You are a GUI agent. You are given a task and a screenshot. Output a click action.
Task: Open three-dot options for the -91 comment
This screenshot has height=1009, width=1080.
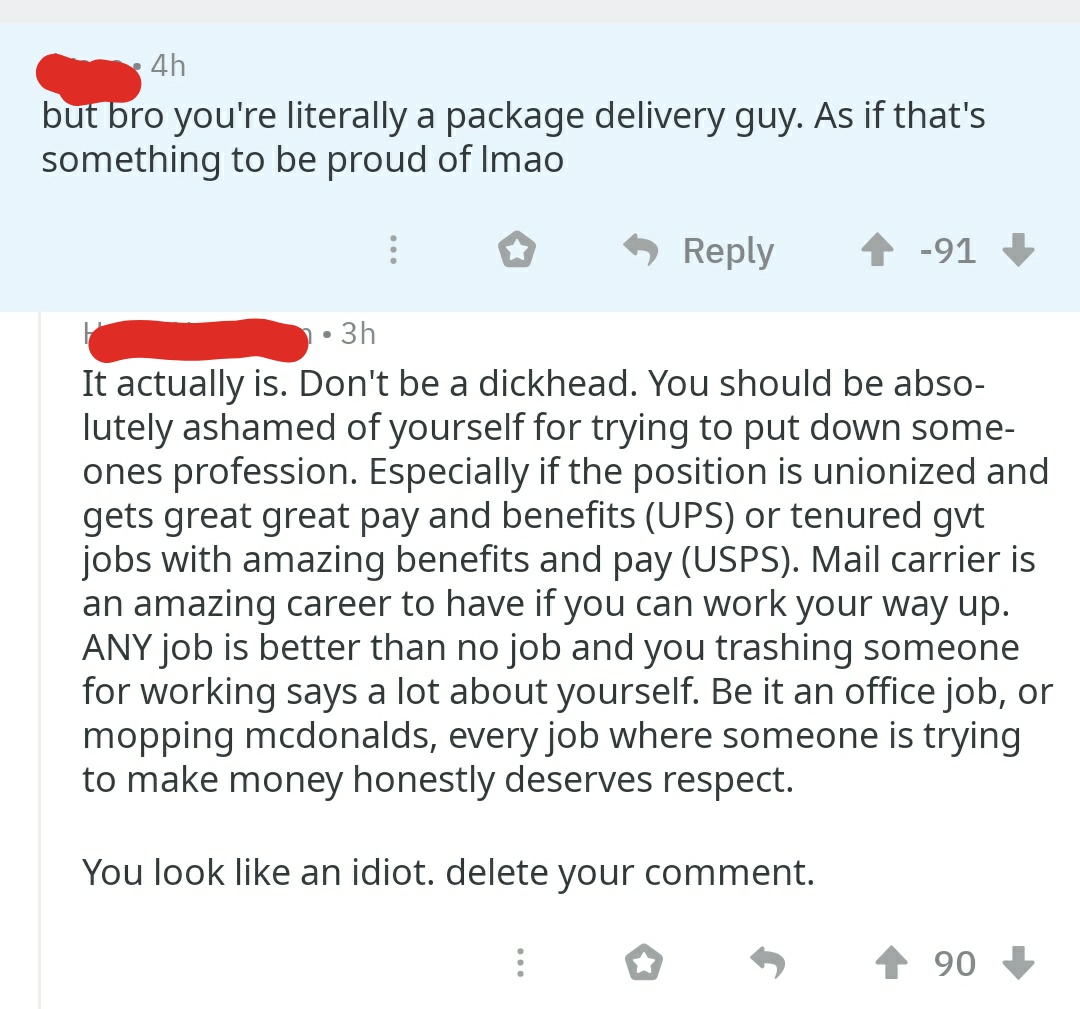(x=394, y=251)
